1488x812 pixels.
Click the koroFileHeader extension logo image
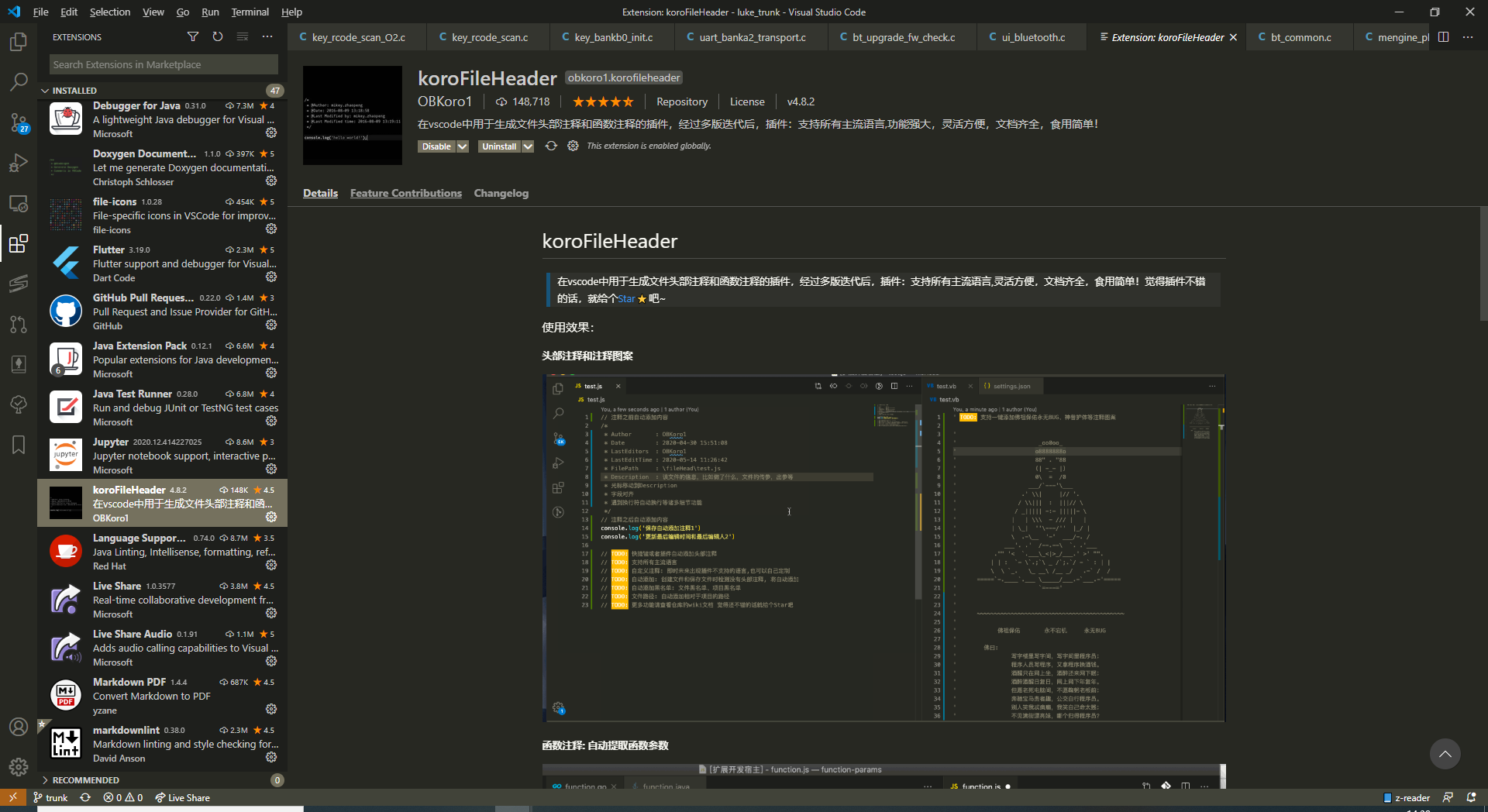(353, 115)
